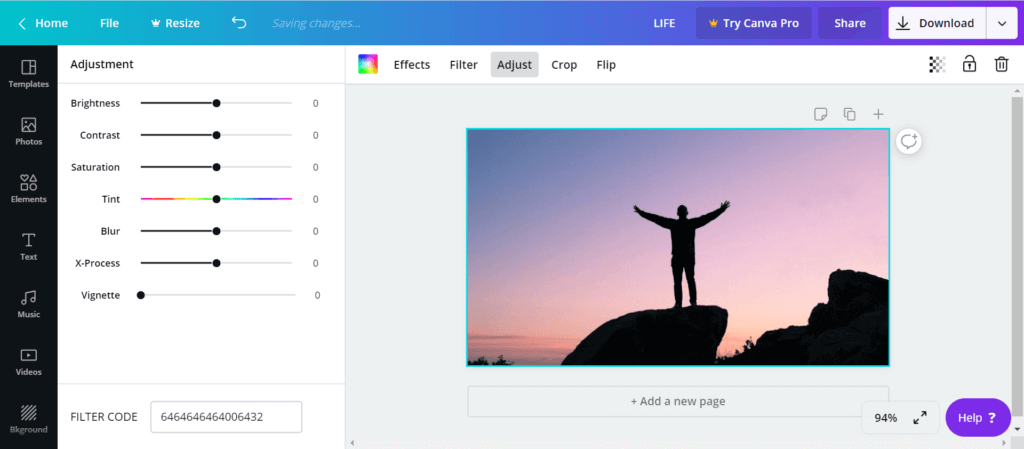The width and height of the screenshot is (1024, 449).
Task: Click the Tint rainbow slider handle
Action: pyautogui.click(x=216, y=199)
